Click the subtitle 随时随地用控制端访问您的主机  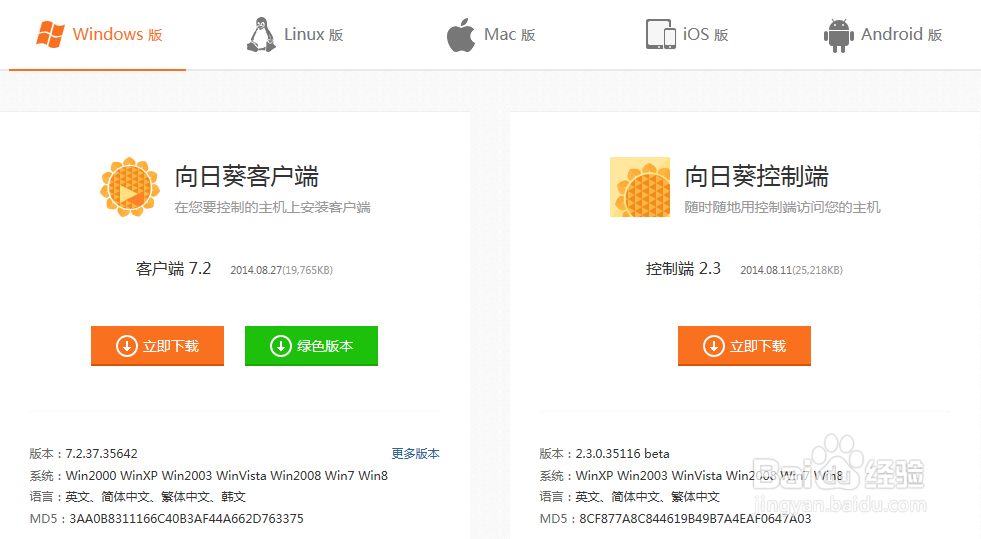click(x=782, y=207)
